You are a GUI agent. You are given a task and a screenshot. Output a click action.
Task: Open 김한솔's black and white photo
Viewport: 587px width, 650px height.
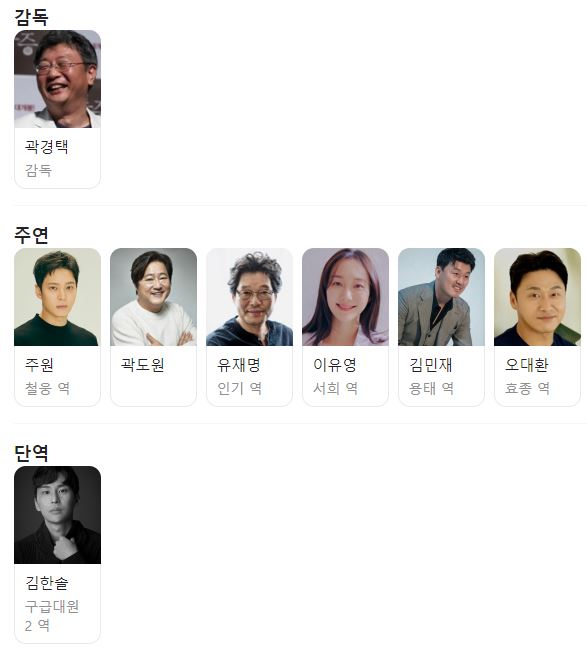[x=57, y=515]
